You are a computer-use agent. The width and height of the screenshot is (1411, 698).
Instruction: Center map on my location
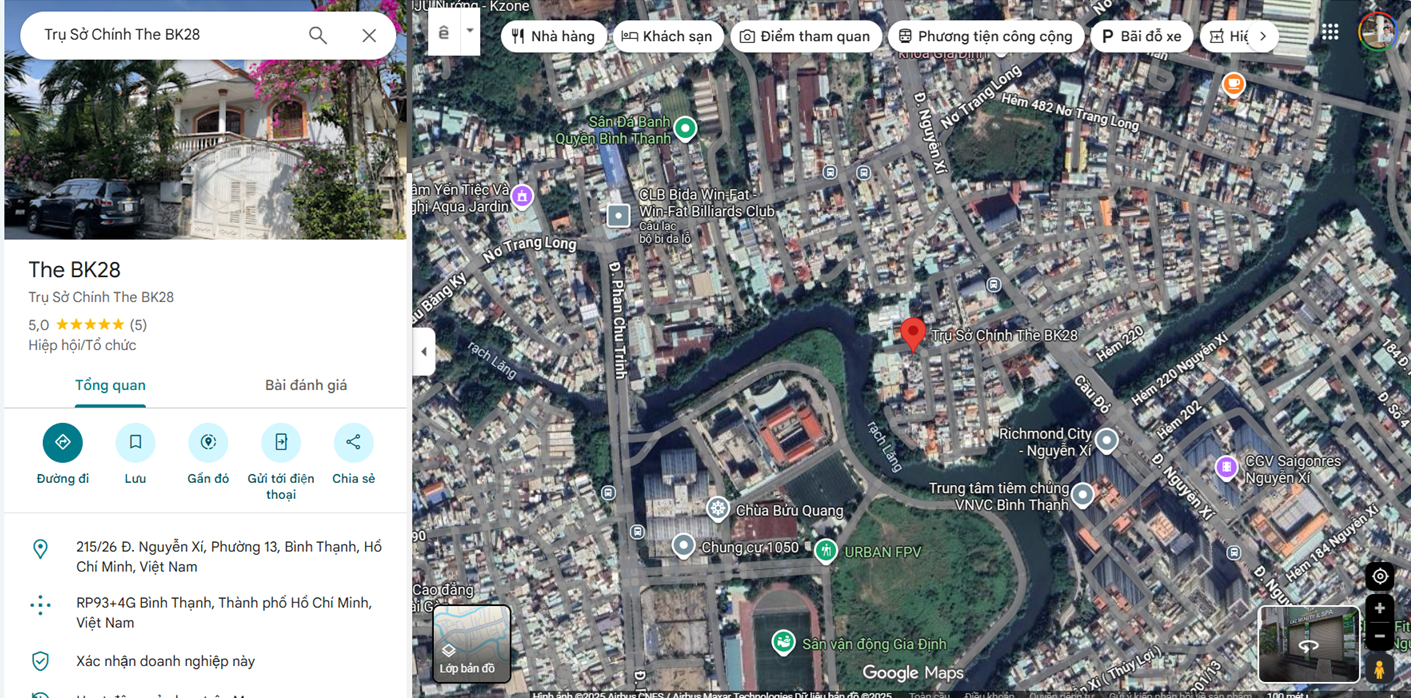click(x=1380, y=576)
